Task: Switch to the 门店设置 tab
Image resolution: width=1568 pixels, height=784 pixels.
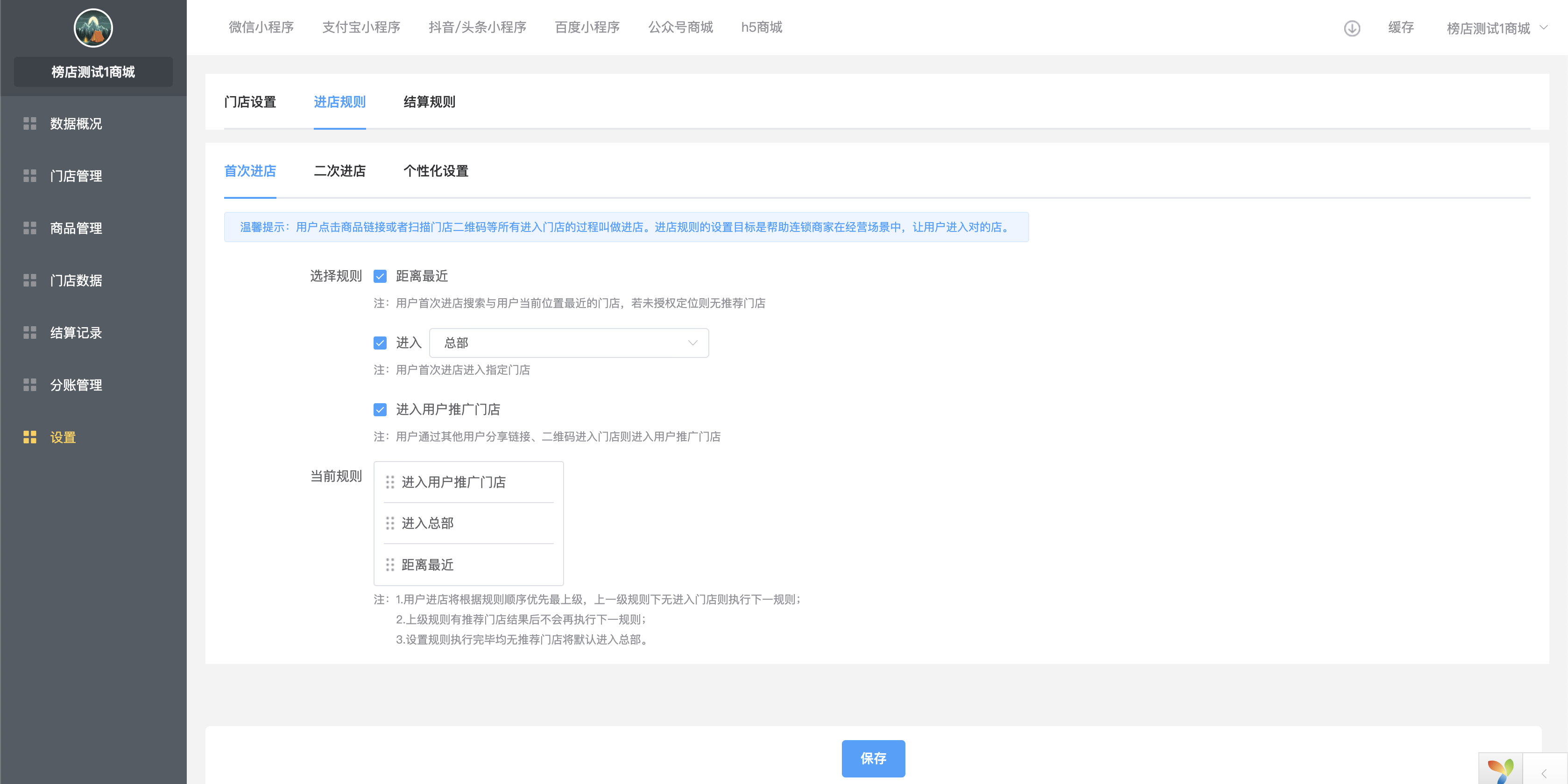Action: click(x=250, y=102)
